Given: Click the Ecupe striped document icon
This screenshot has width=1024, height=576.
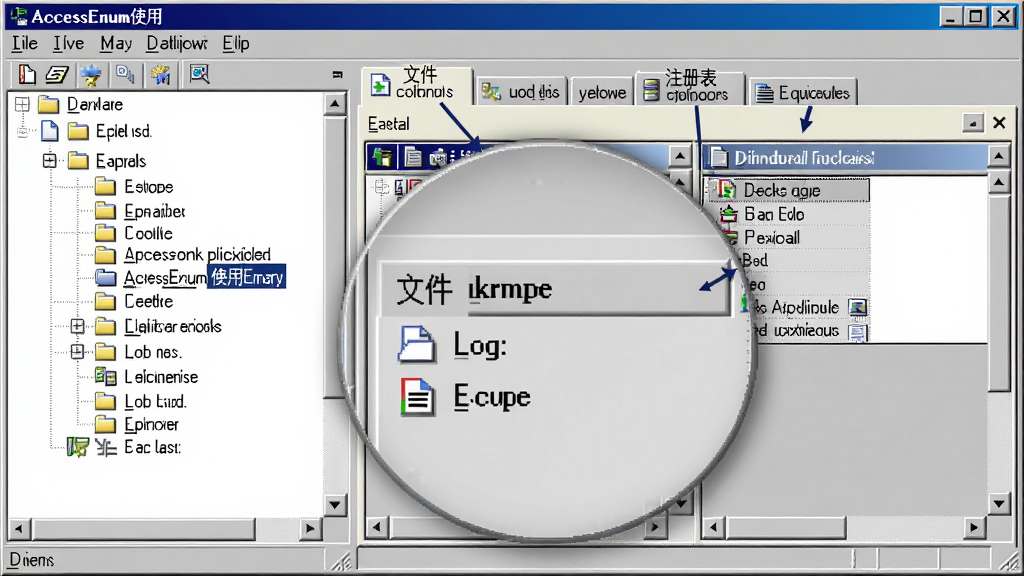Looking at the screenshot, I should coord(417,396).
